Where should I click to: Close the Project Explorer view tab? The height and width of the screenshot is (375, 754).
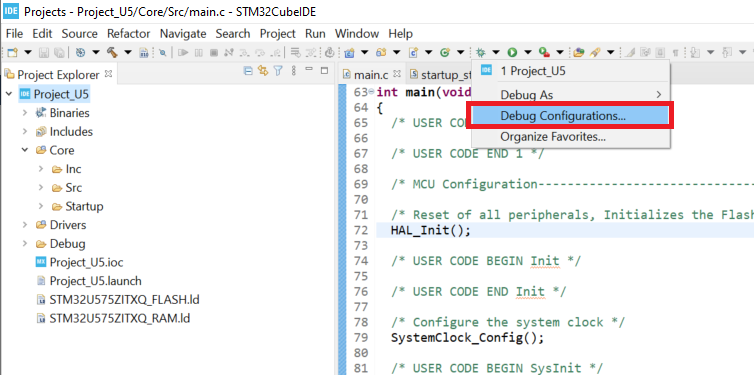pyautogui.click(x=108, y=74)
